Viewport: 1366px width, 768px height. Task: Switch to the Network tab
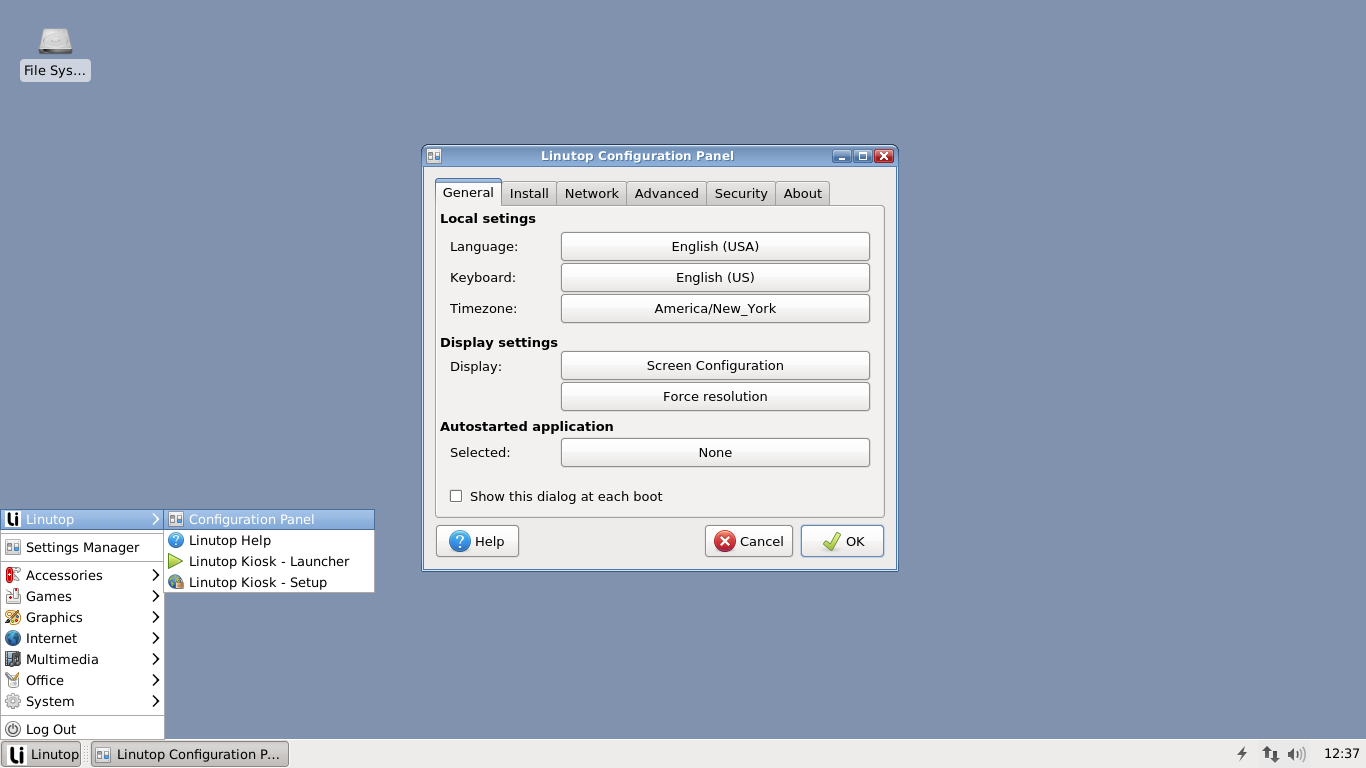[591, 193]
